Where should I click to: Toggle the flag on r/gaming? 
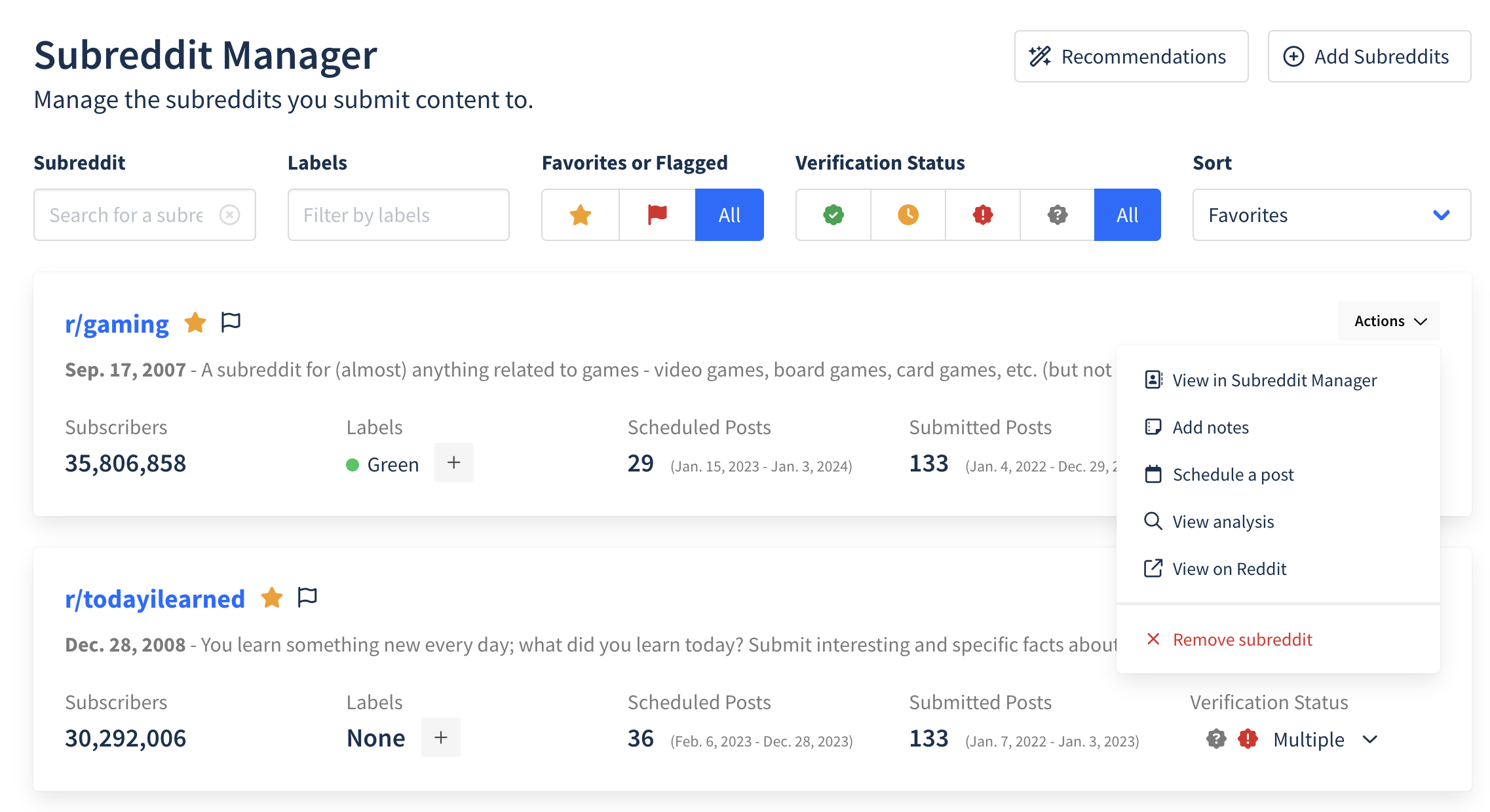231,322
